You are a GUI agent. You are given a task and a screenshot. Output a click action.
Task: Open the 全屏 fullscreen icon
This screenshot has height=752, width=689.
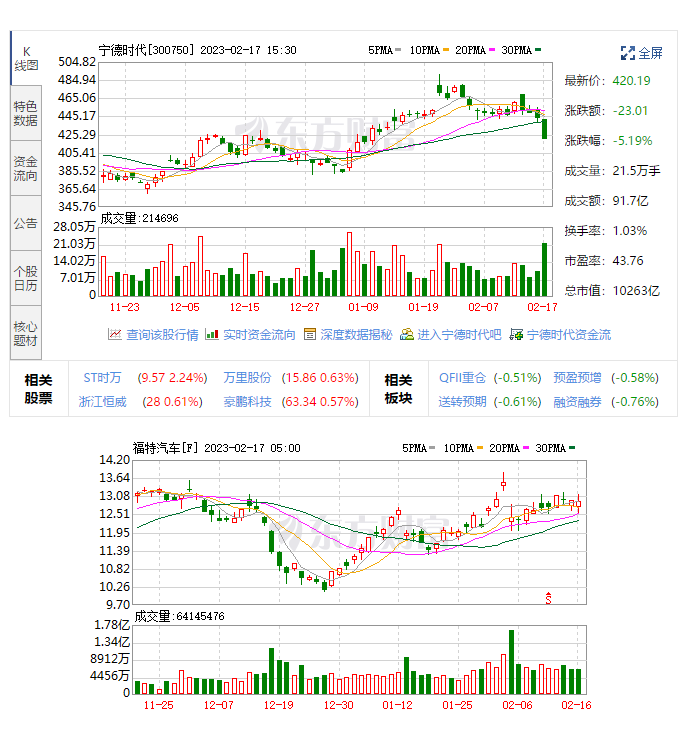coord(627,53)
